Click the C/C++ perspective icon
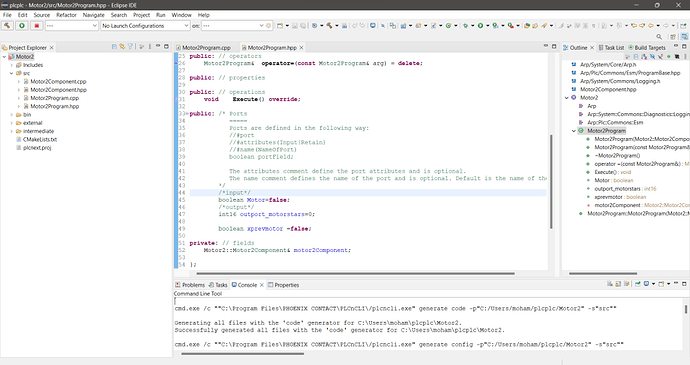The height and width of the screenshot is (365, 690). (684, 37)
